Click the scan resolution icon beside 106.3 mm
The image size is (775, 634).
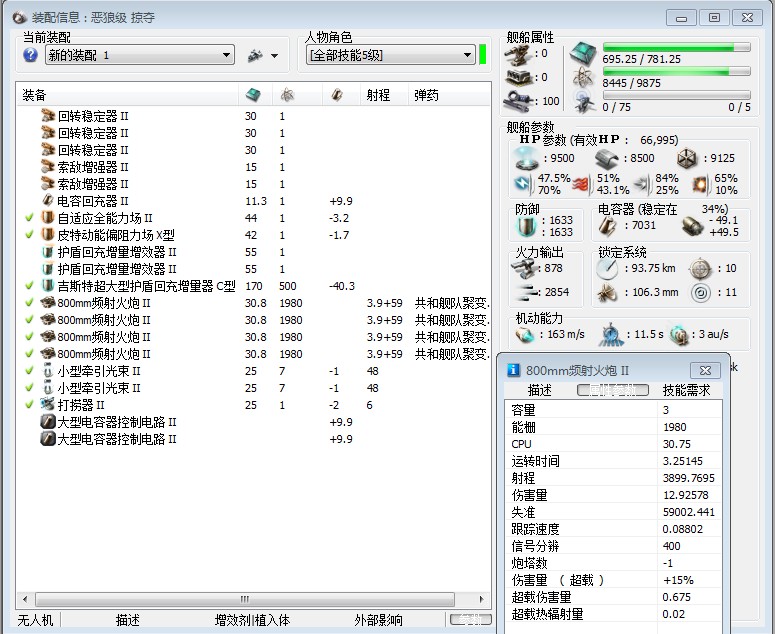point(607,293)
